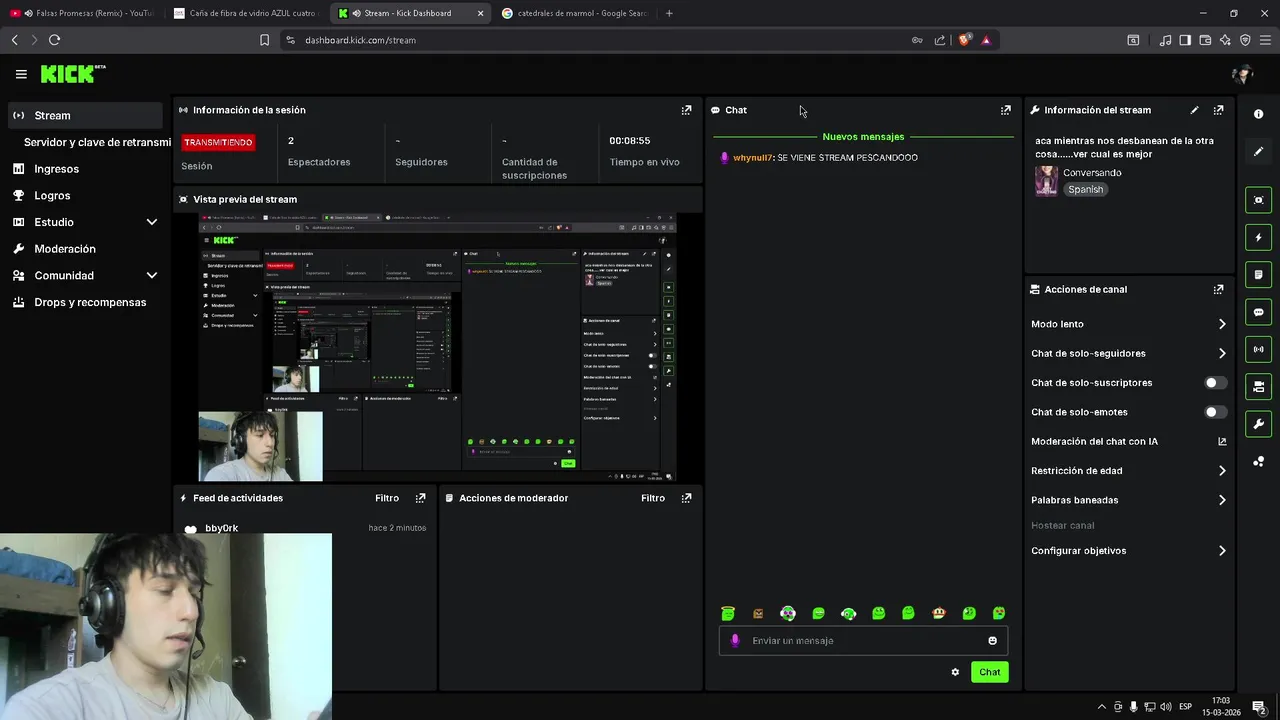This screenshot has width=1280, height=720.
Task: Click the capture frame icon in right sidebar
Action: (1258, 200)
